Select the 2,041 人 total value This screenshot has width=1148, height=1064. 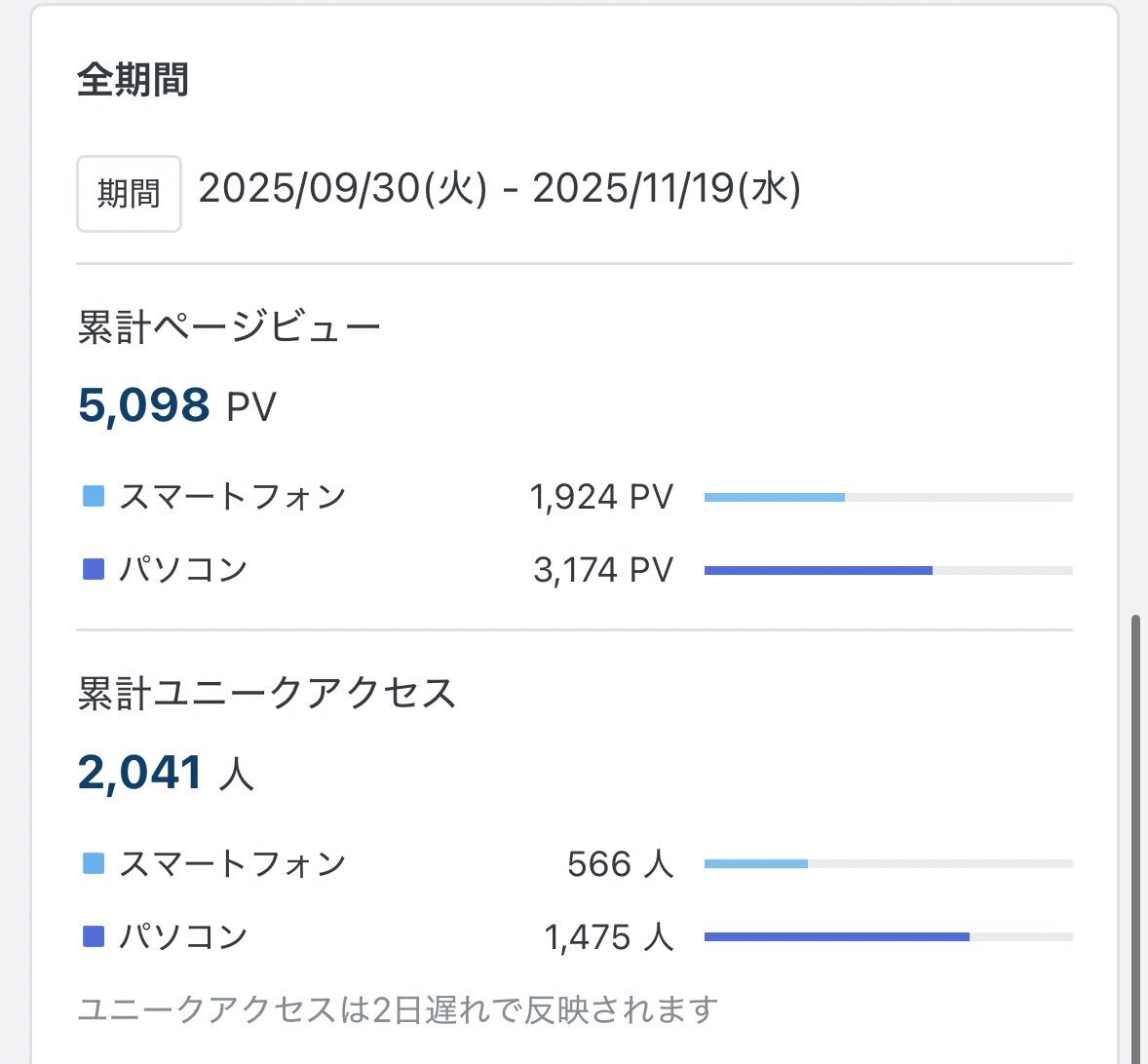click(166, 773)
